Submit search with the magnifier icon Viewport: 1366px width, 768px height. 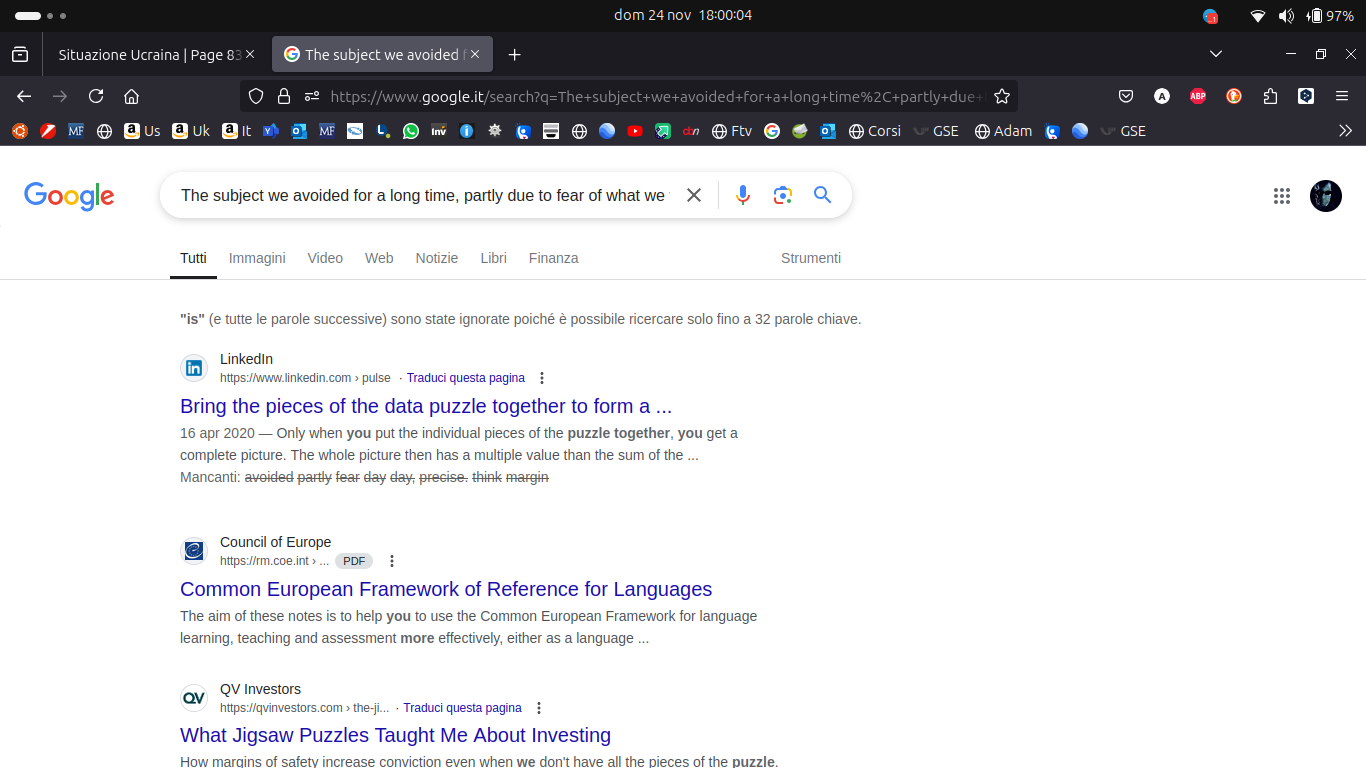[x=823, y=195]
